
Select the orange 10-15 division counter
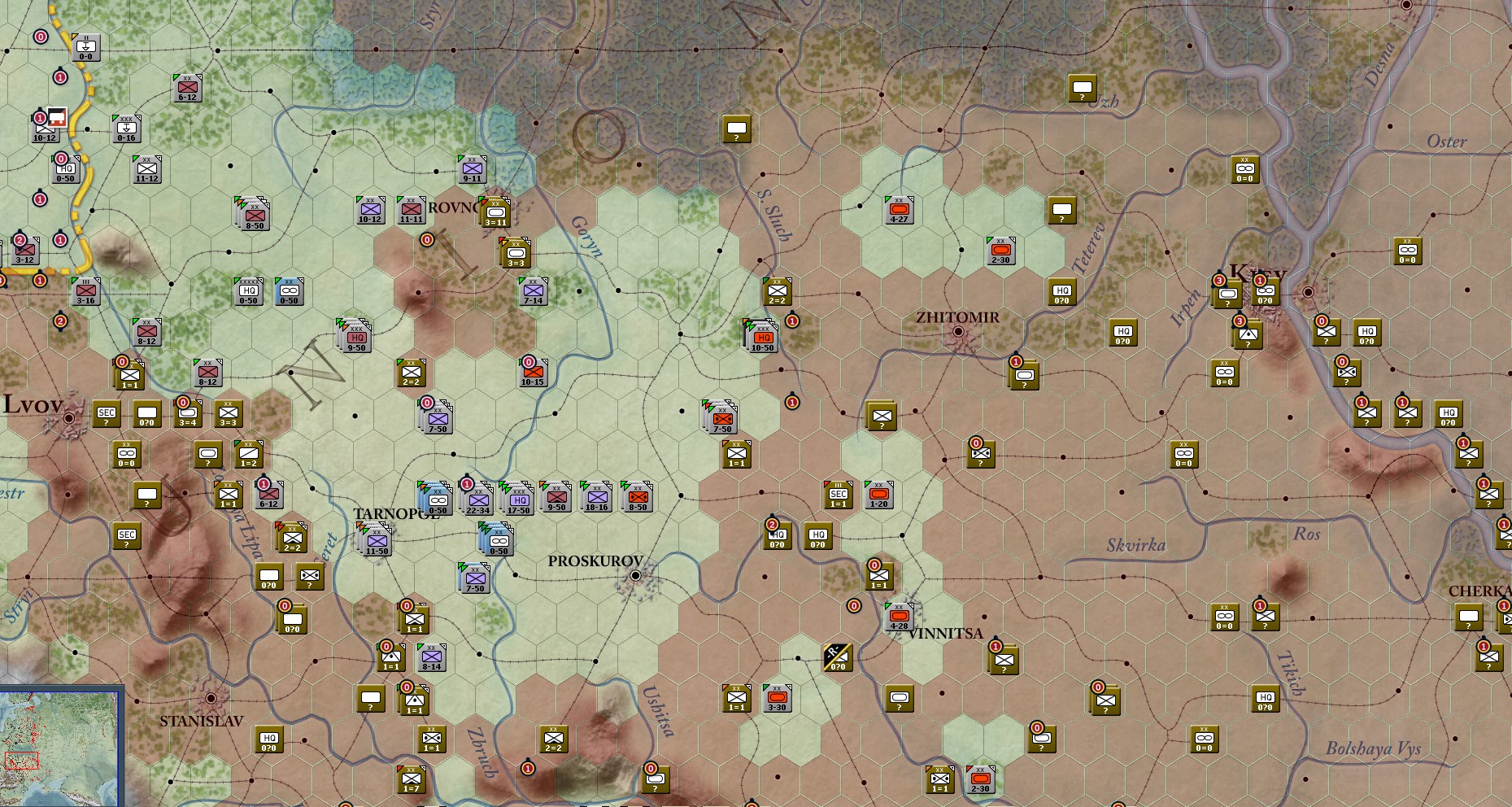(x=533, y=373)
